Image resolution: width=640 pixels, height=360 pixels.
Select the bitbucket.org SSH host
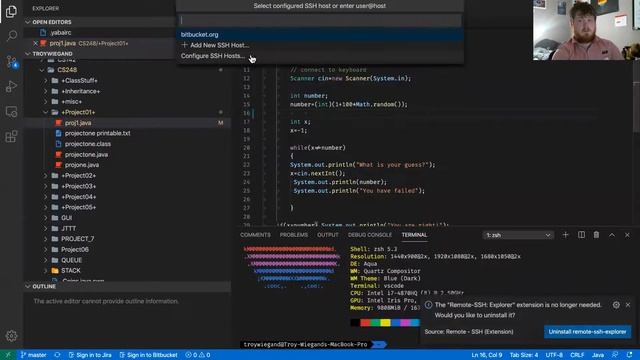click(320, 35)
